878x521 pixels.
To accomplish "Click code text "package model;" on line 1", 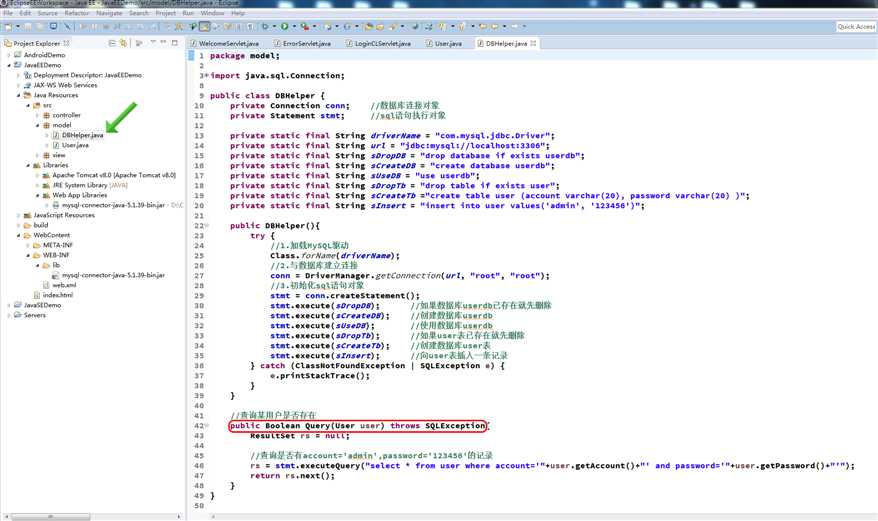I will coord(245,56).
